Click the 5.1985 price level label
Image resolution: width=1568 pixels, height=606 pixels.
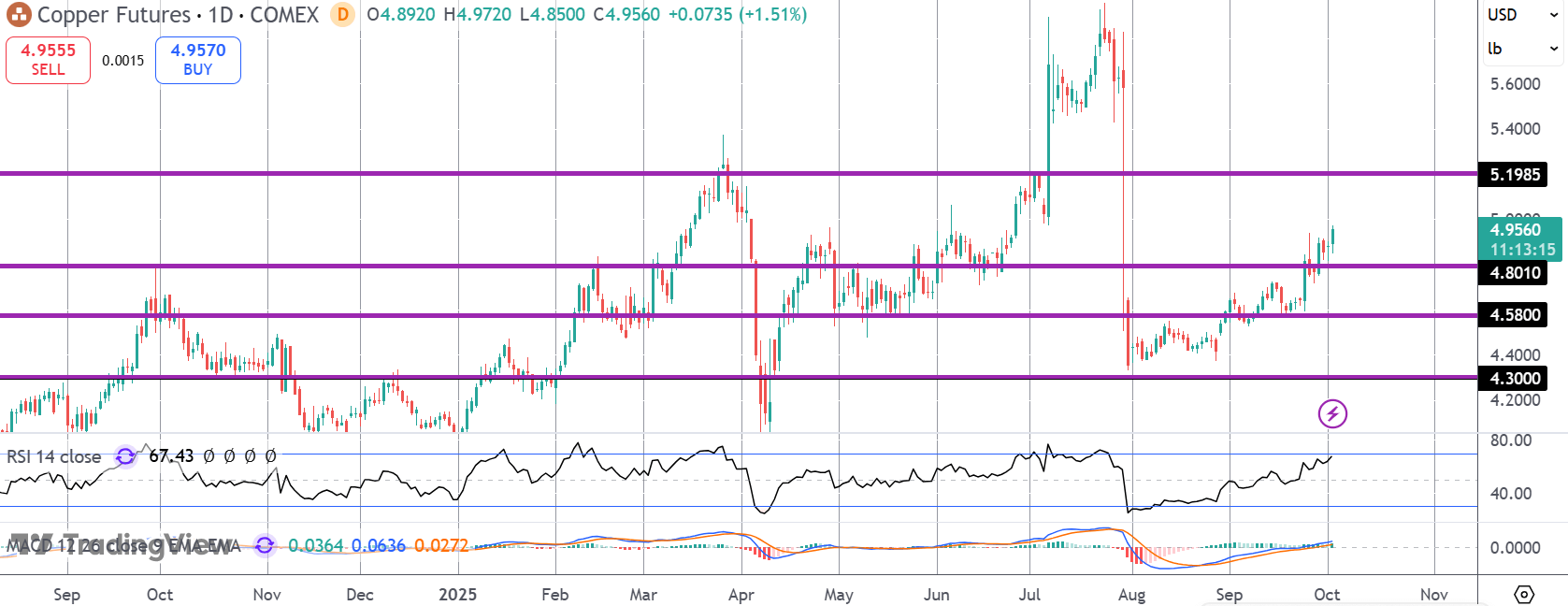click(1514, 175)
